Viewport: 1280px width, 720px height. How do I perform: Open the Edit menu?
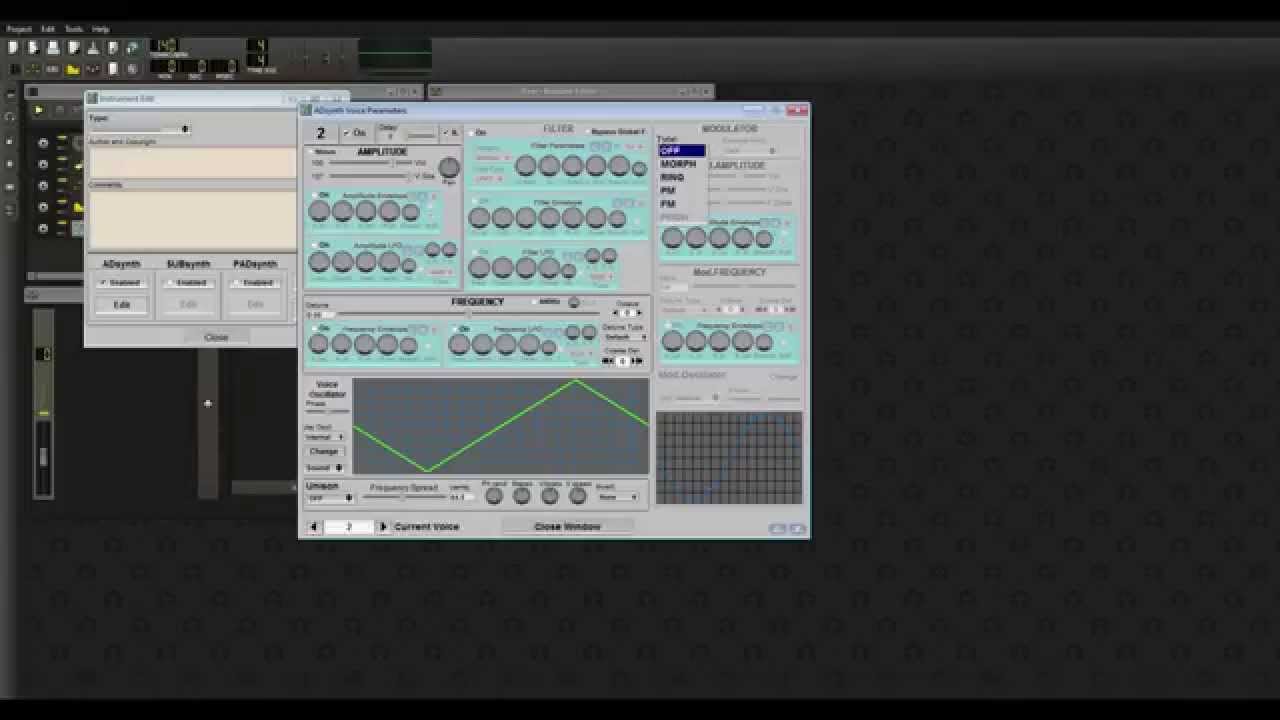click(x=48, y=29)
